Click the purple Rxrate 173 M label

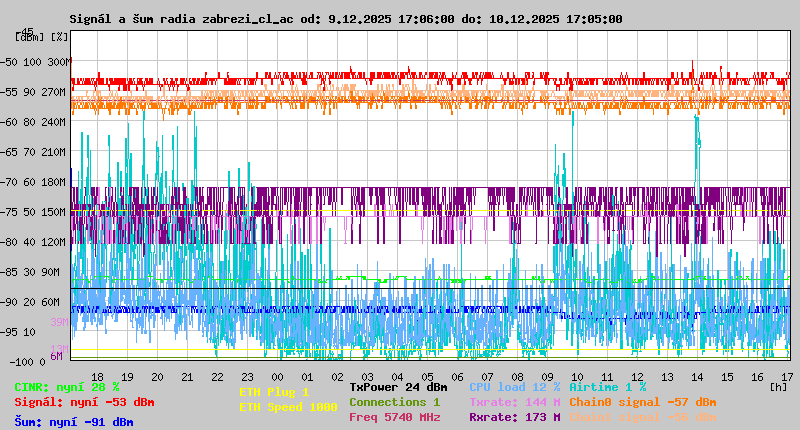point(514,417)
